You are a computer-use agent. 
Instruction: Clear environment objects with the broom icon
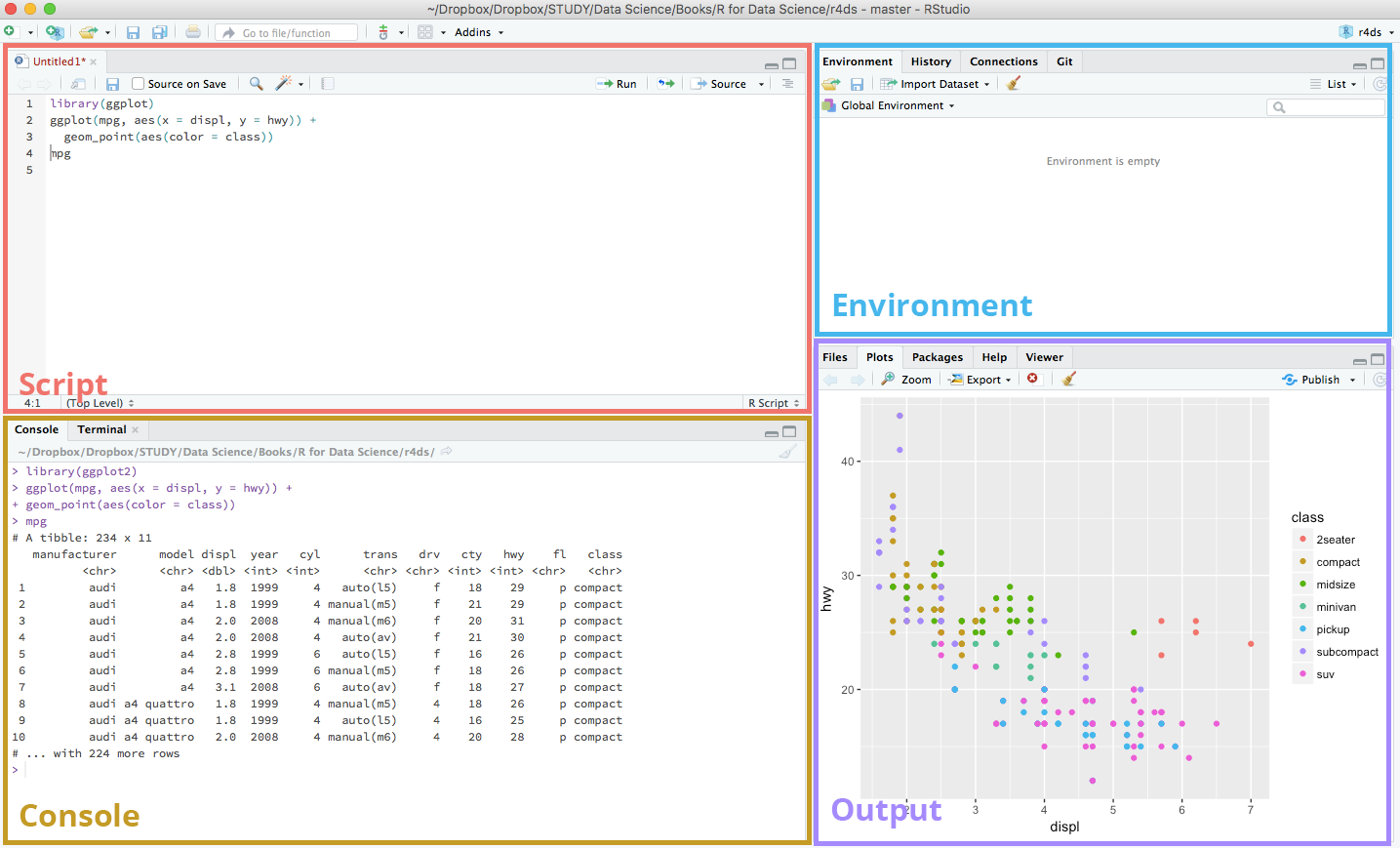[x=1013, y=84]
